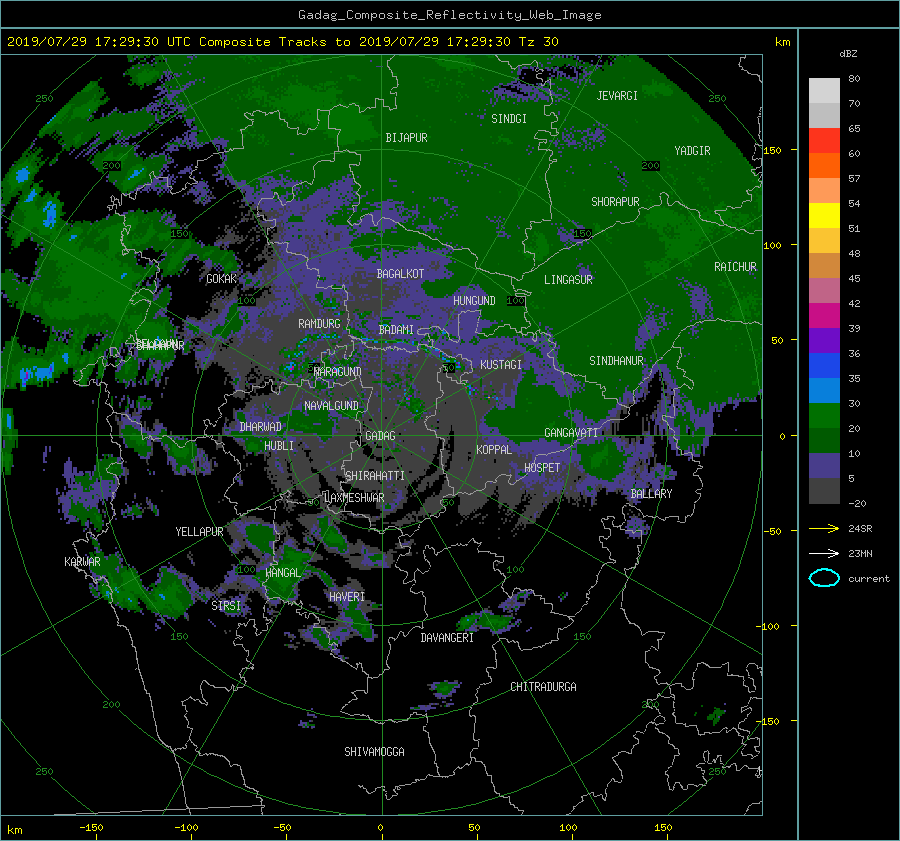Click the '-150' tick on bottom axis
Screen dimensions: 900x841
pos(91,828)
